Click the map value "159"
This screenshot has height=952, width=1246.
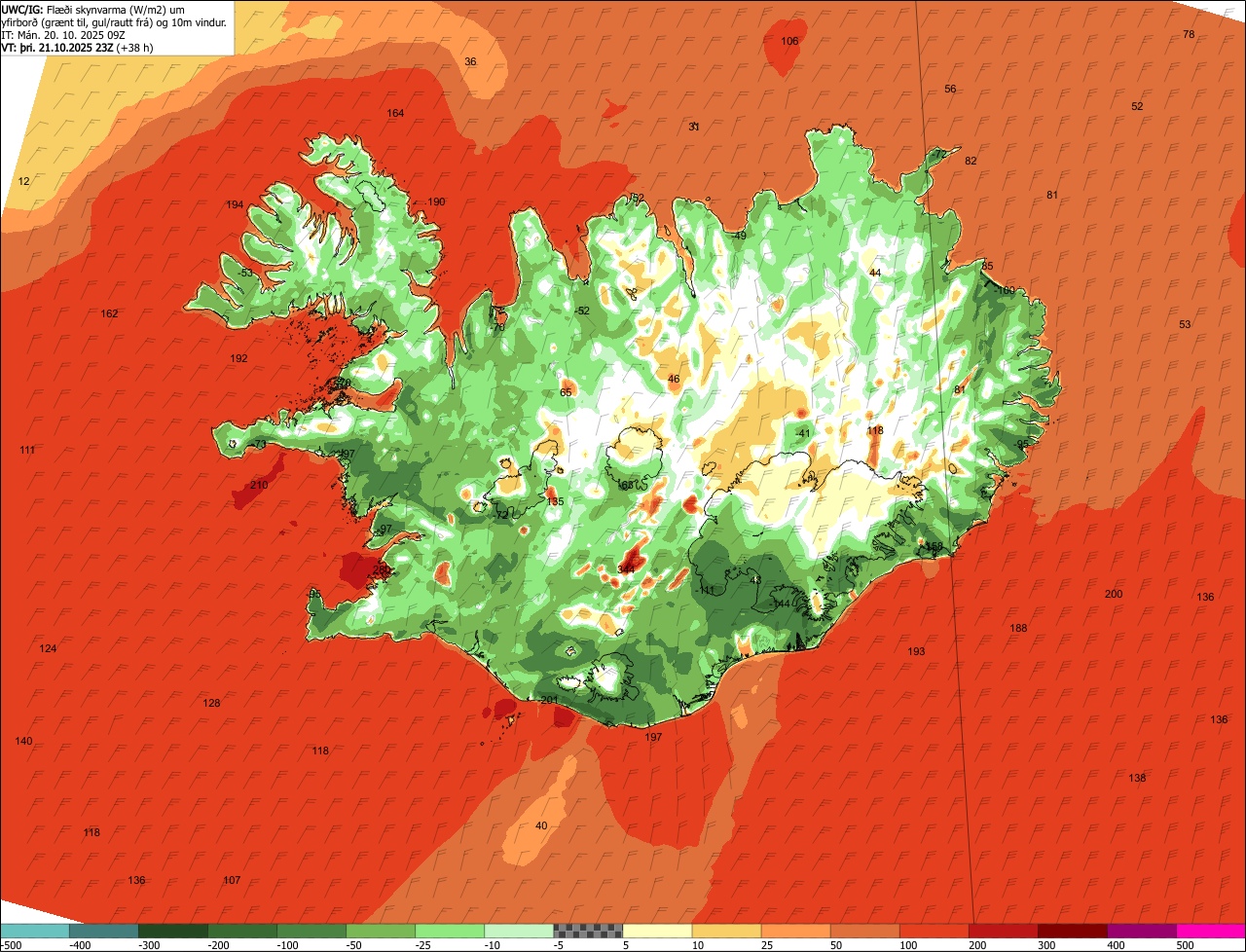934,546
